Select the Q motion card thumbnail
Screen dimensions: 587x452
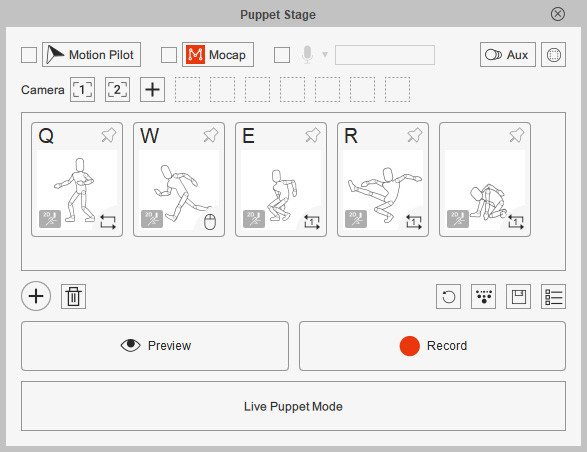coord(77,190)
